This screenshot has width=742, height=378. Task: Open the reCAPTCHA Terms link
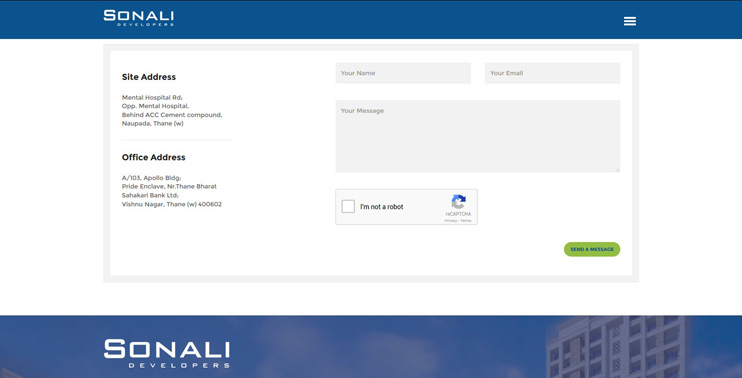pos(466,221)
